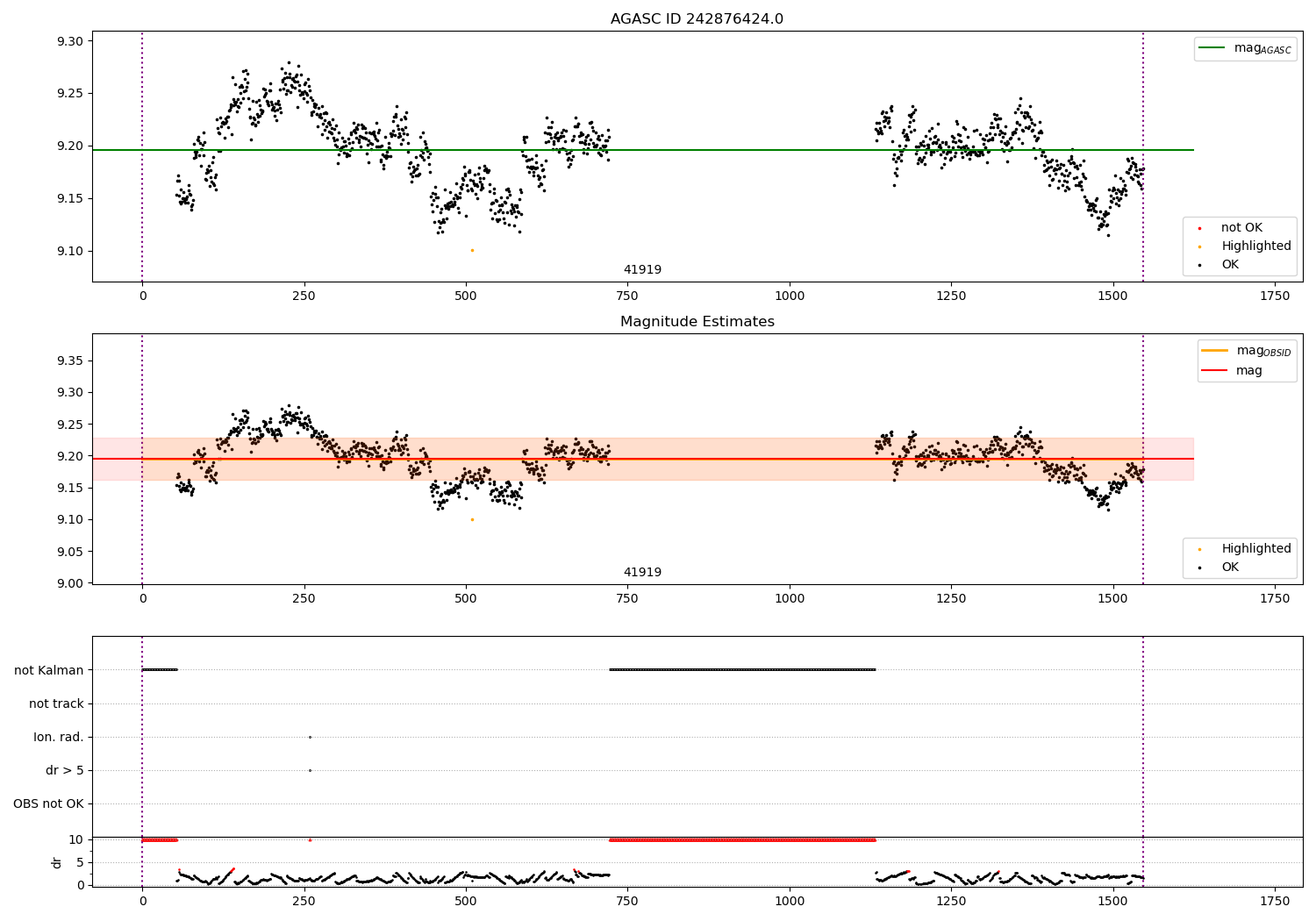Viewport: 1316px width, 921px height.
Task: Click the '41919' label in Magnitude Estimates plot
Action: click(642, 573)
